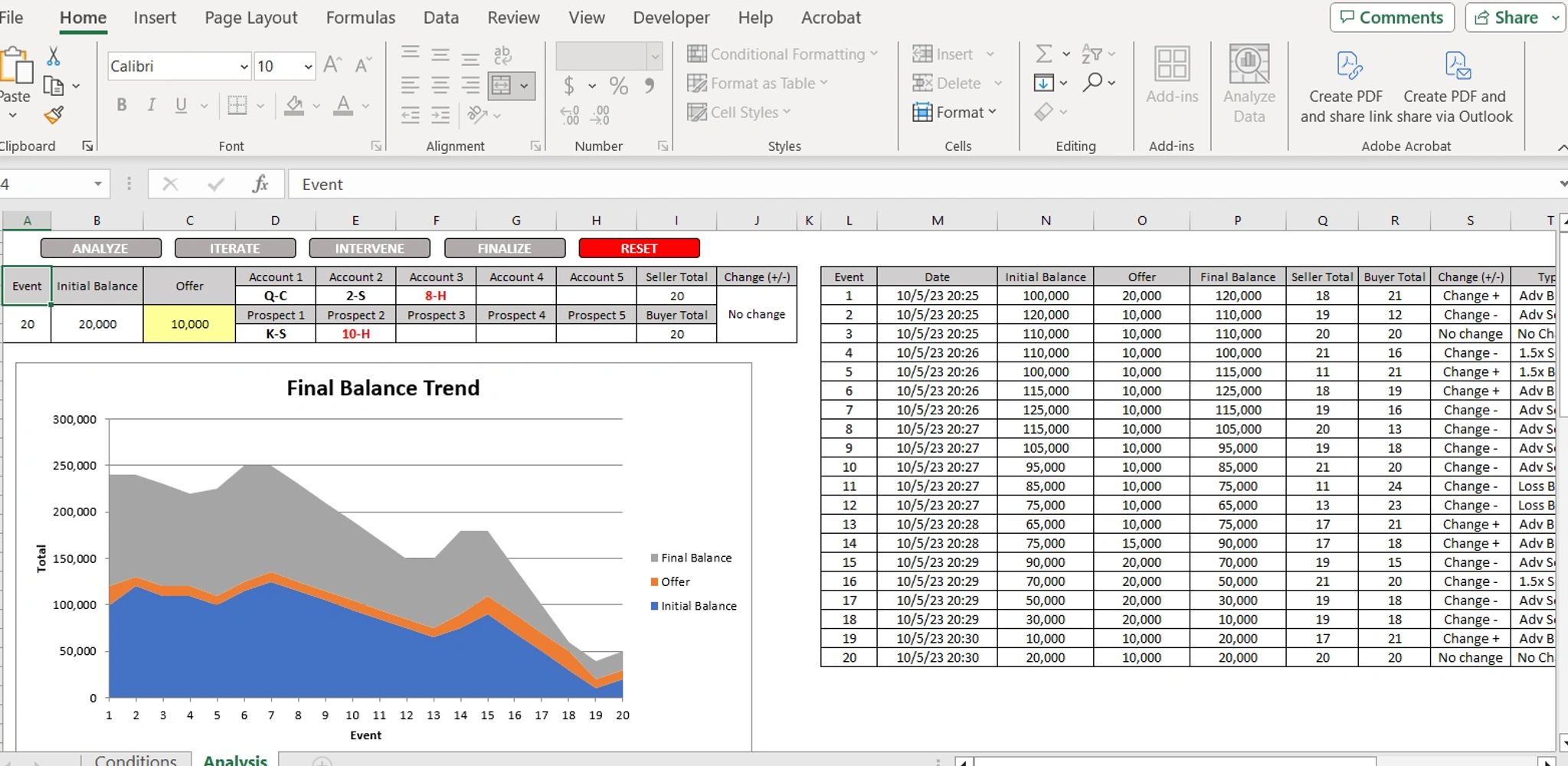Toggle italic formatting
The width and height of the screenshot is (1568, 766).
[x=151, y=105]
